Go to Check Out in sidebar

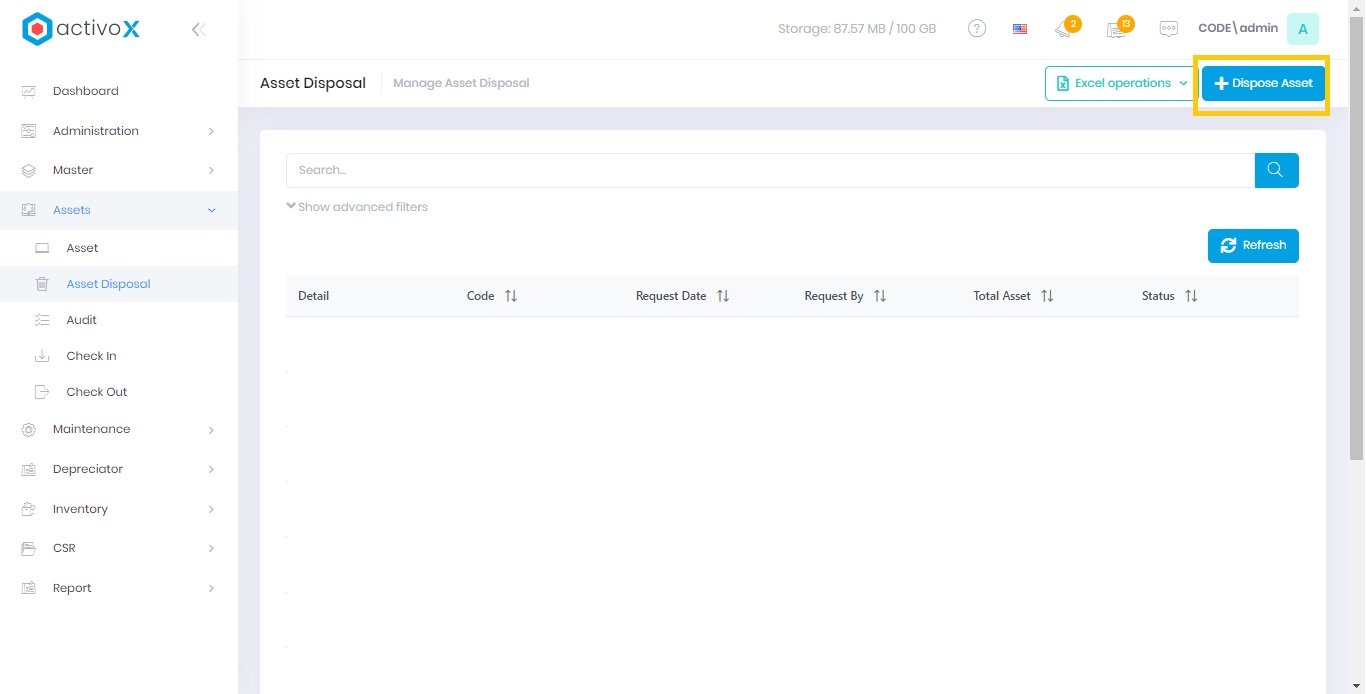coord(96,392)
